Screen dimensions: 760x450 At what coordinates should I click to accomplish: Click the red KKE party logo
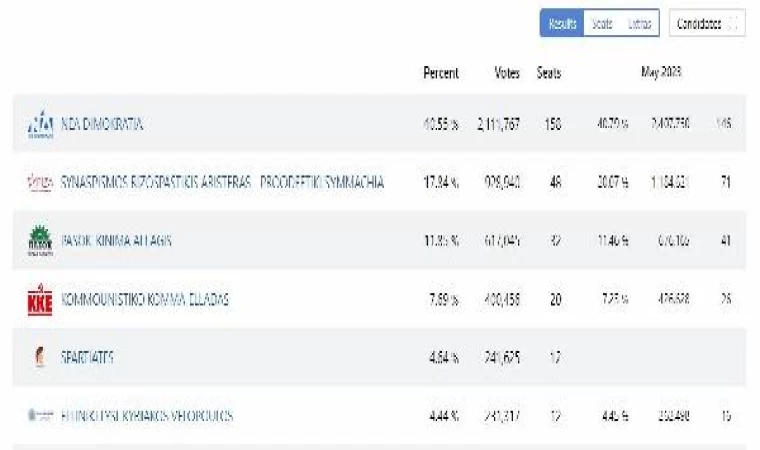40,299
